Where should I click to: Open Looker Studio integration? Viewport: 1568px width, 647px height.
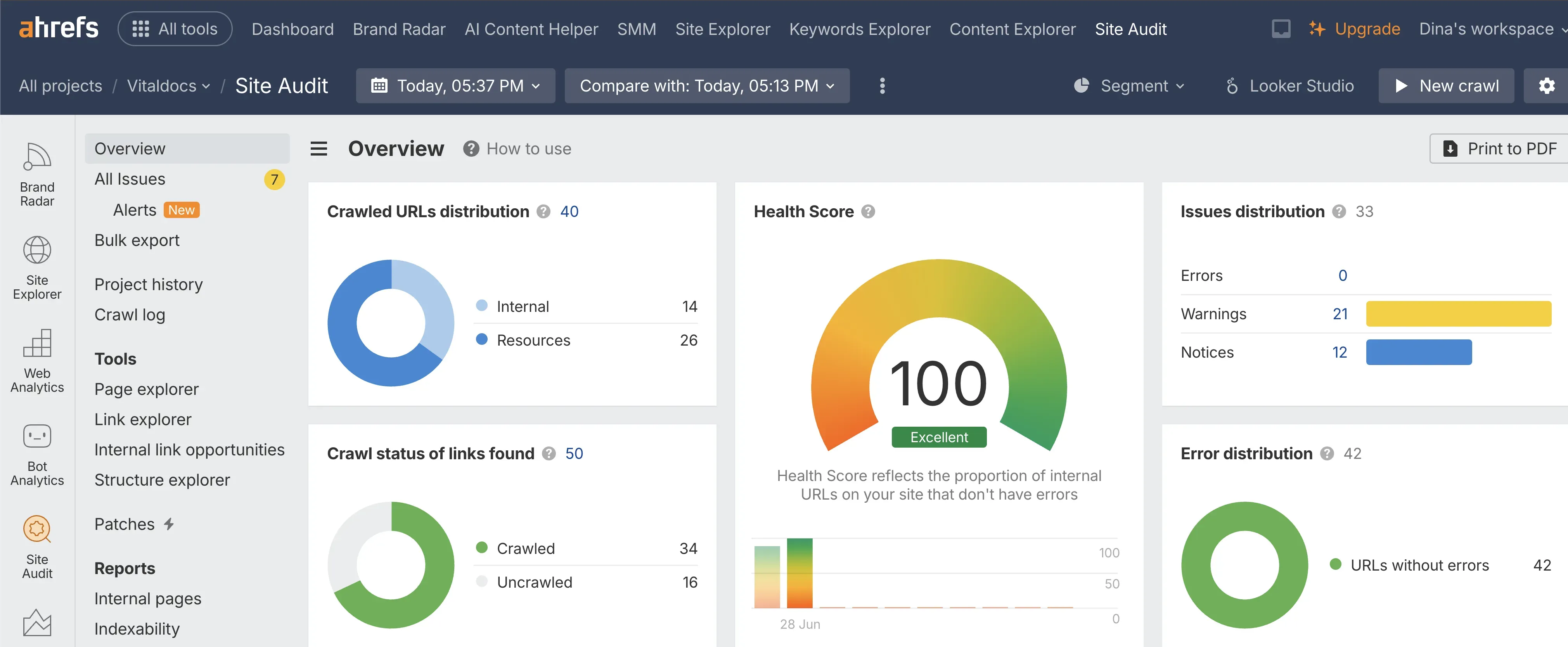[x=1290, y=86]
